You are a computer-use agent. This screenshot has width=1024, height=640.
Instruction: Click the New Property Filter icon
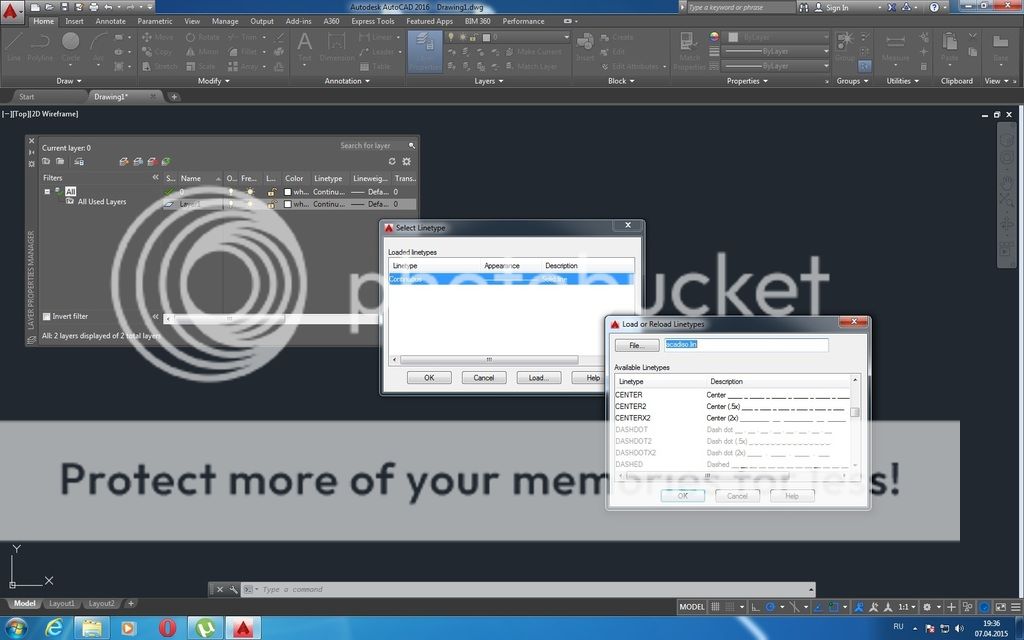coord(46,161)
